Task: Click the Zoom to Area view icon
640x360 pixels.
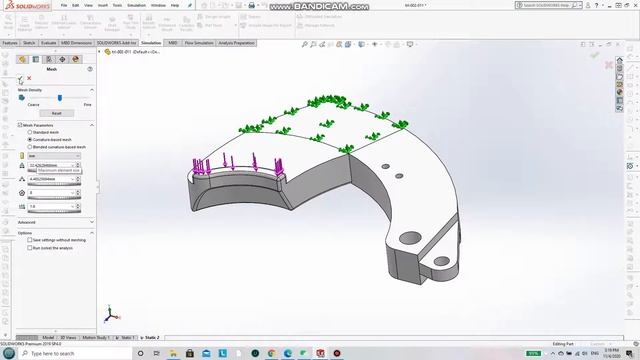Action: click(x=313, y=44)
